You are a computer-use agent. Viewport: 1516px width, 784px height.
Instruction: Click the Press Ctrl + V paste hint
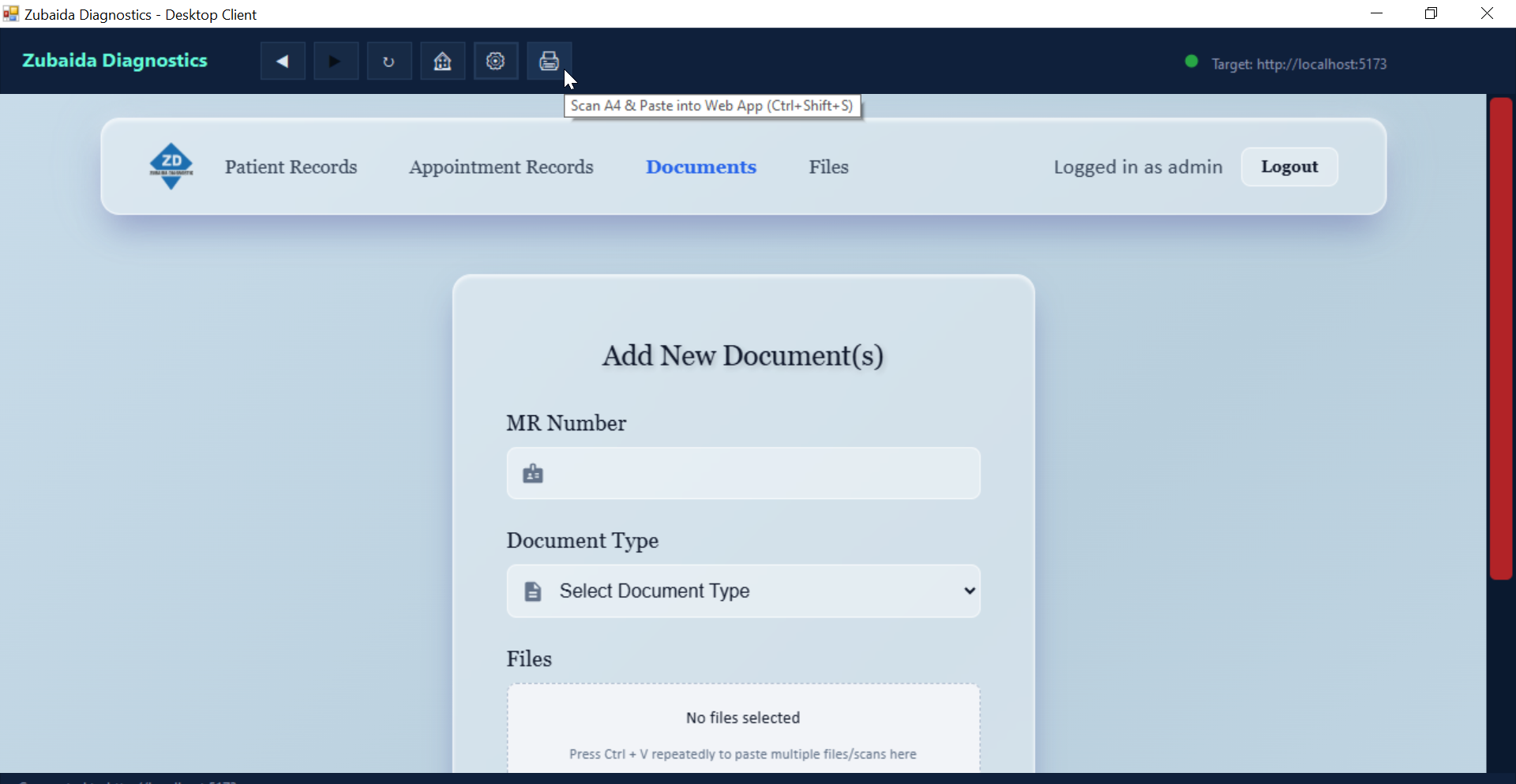point(743,754)
